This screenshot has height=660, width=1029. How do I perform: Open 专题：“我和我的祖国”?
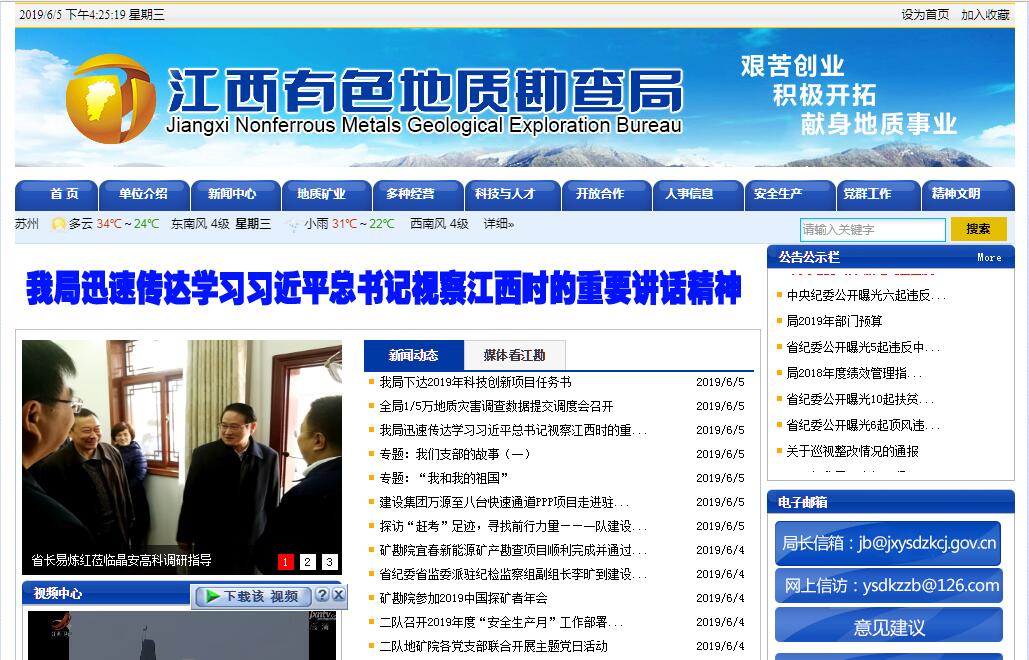pyautogui.click(x=444, y=478)
